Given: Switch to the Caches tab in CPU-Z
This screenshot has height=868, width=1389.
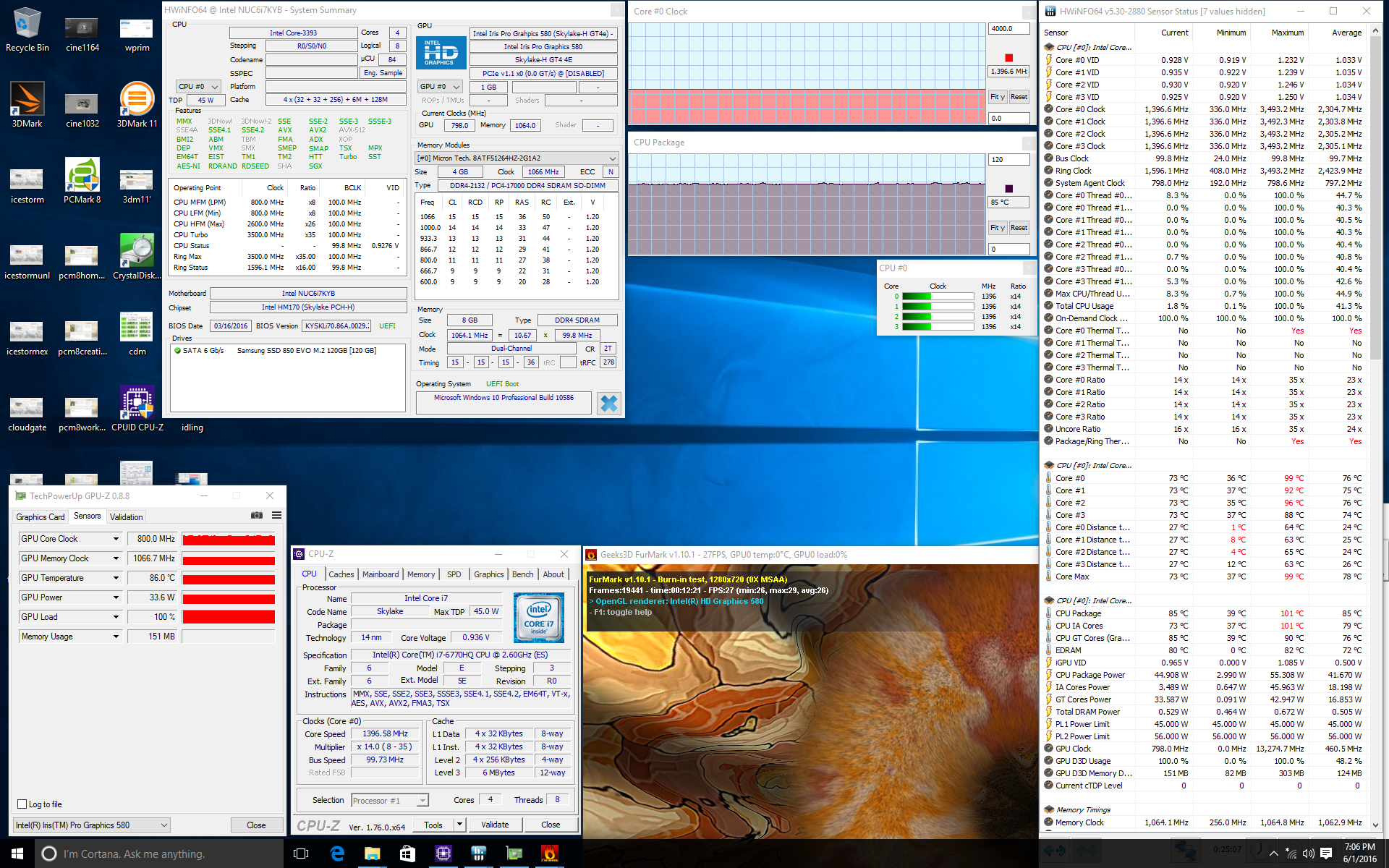Looking at the screenshot, I should pos(341,574).
